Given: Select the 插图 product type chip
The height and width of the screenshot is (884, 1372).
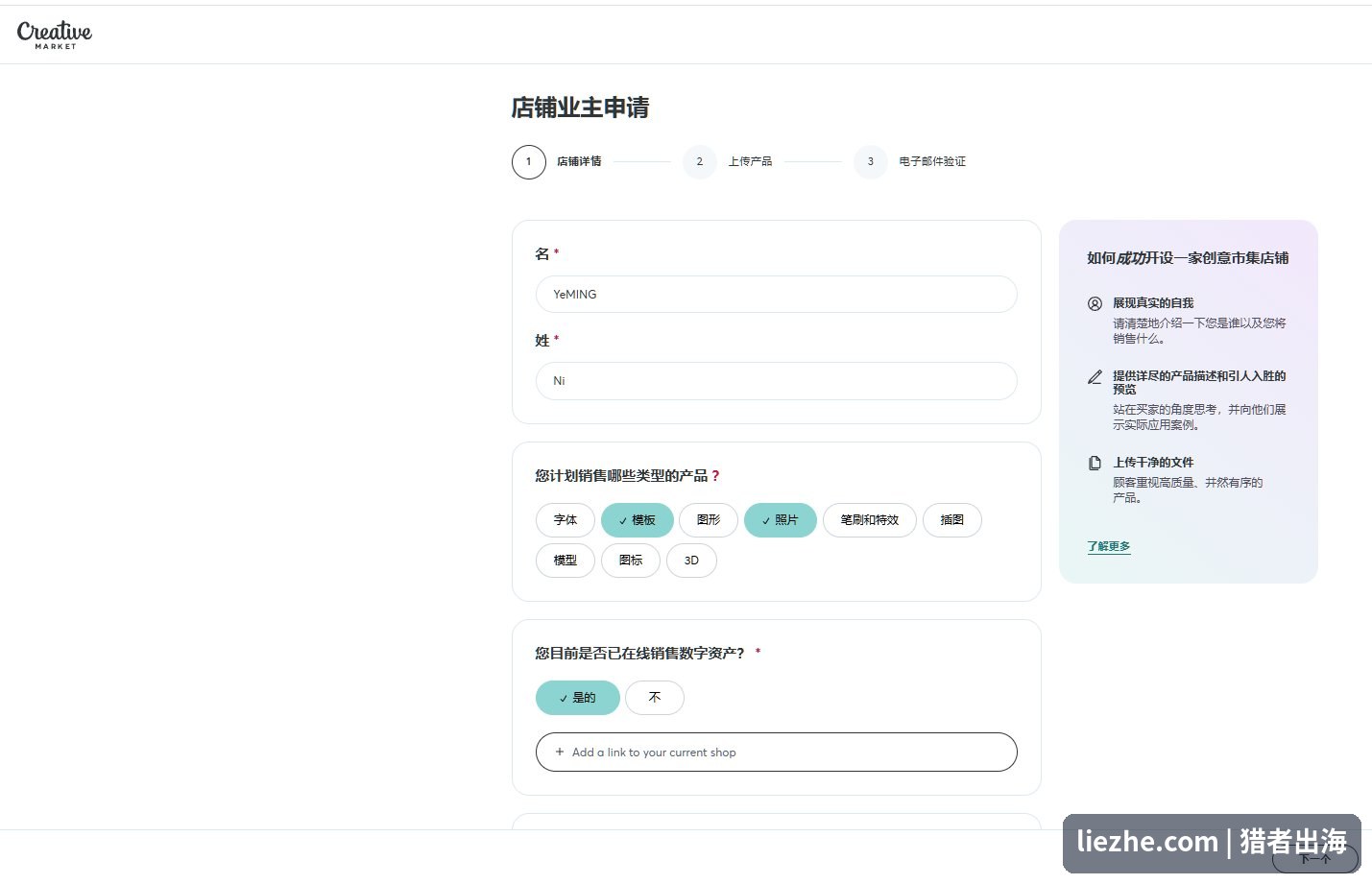Looking at the screenshot, I should pyautogui.click(x=952, y=520).
